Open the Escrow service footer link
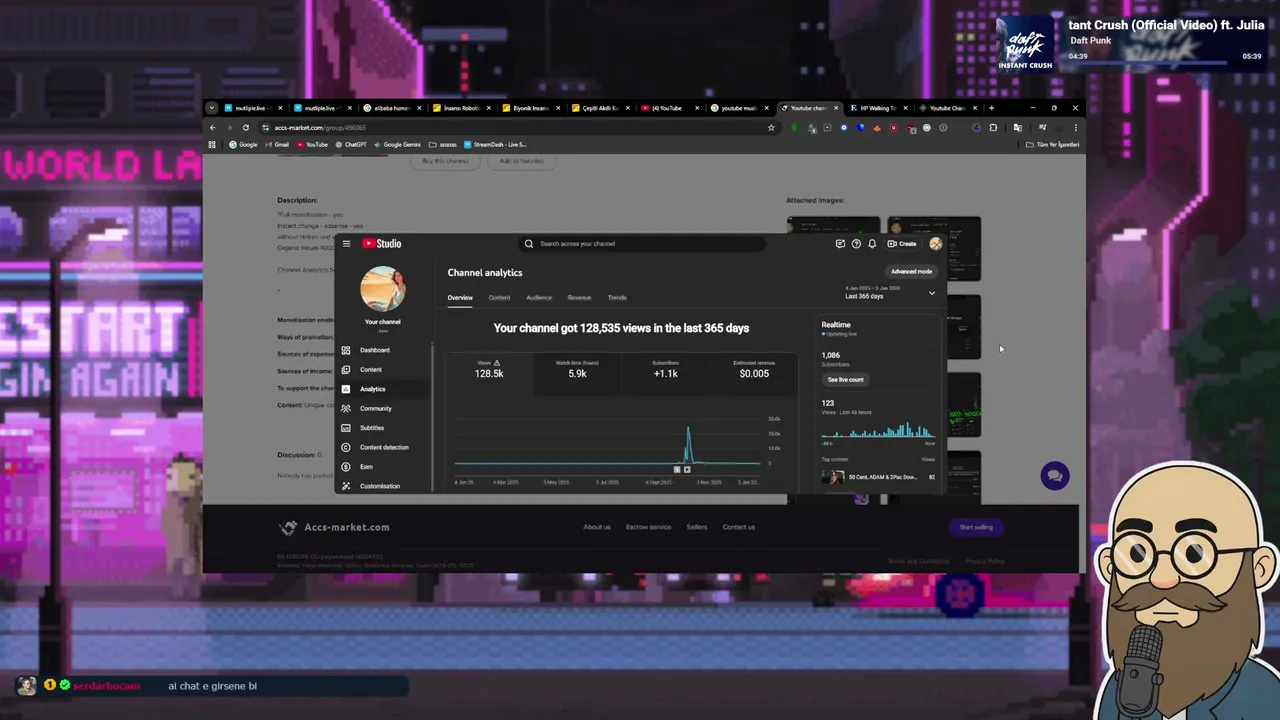 point(648,527)
